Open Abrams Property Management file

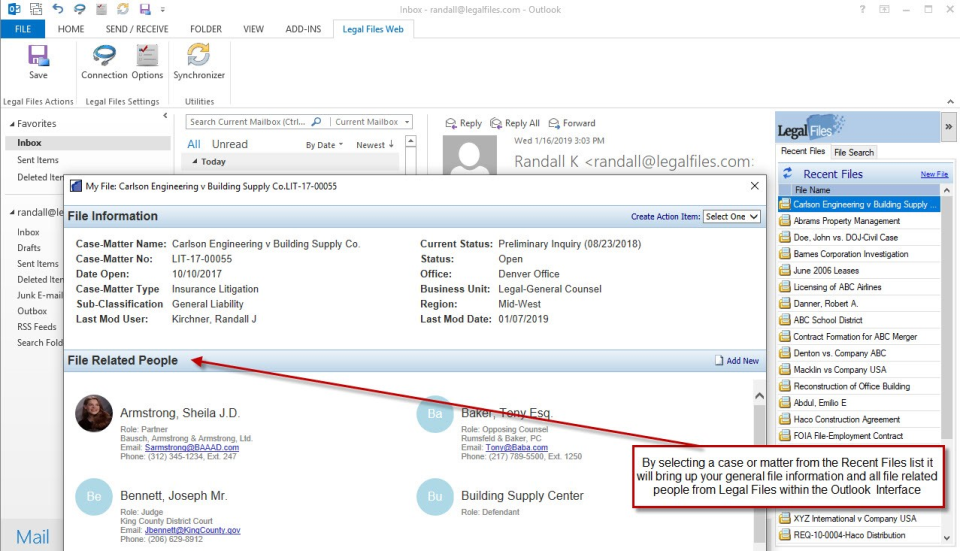tap(846, 220)
